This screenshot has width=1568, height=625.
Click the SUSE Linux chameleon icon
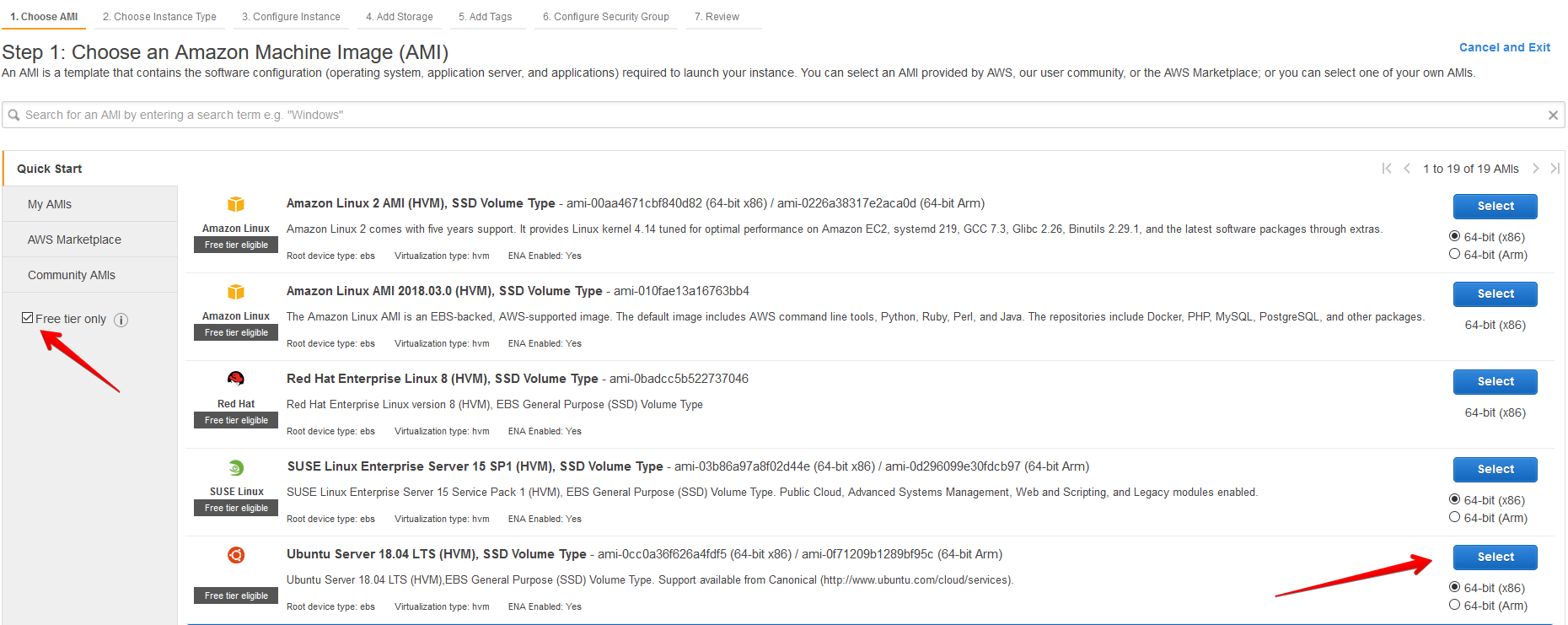pos(236,467)
